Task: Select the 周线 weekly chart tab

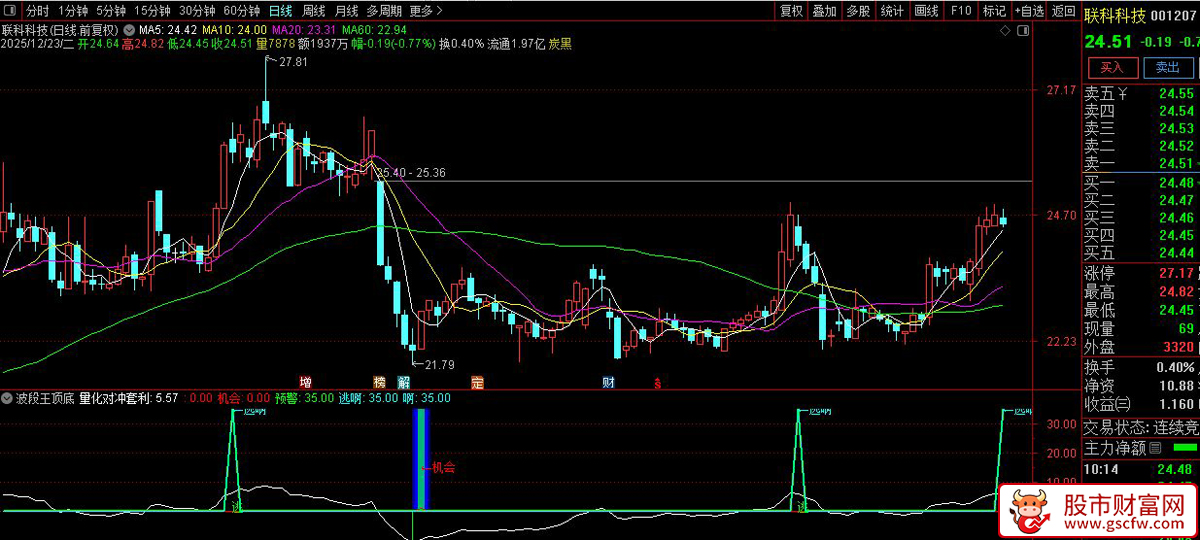Action: pyautogui.click(x=314, y=11)
